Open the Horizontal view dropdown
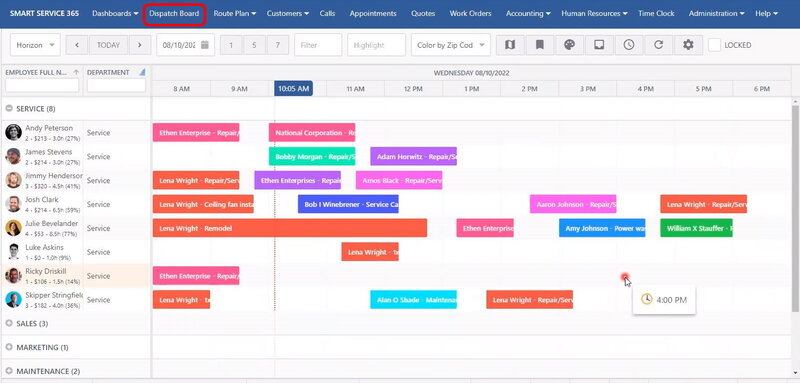 point(35,45)
